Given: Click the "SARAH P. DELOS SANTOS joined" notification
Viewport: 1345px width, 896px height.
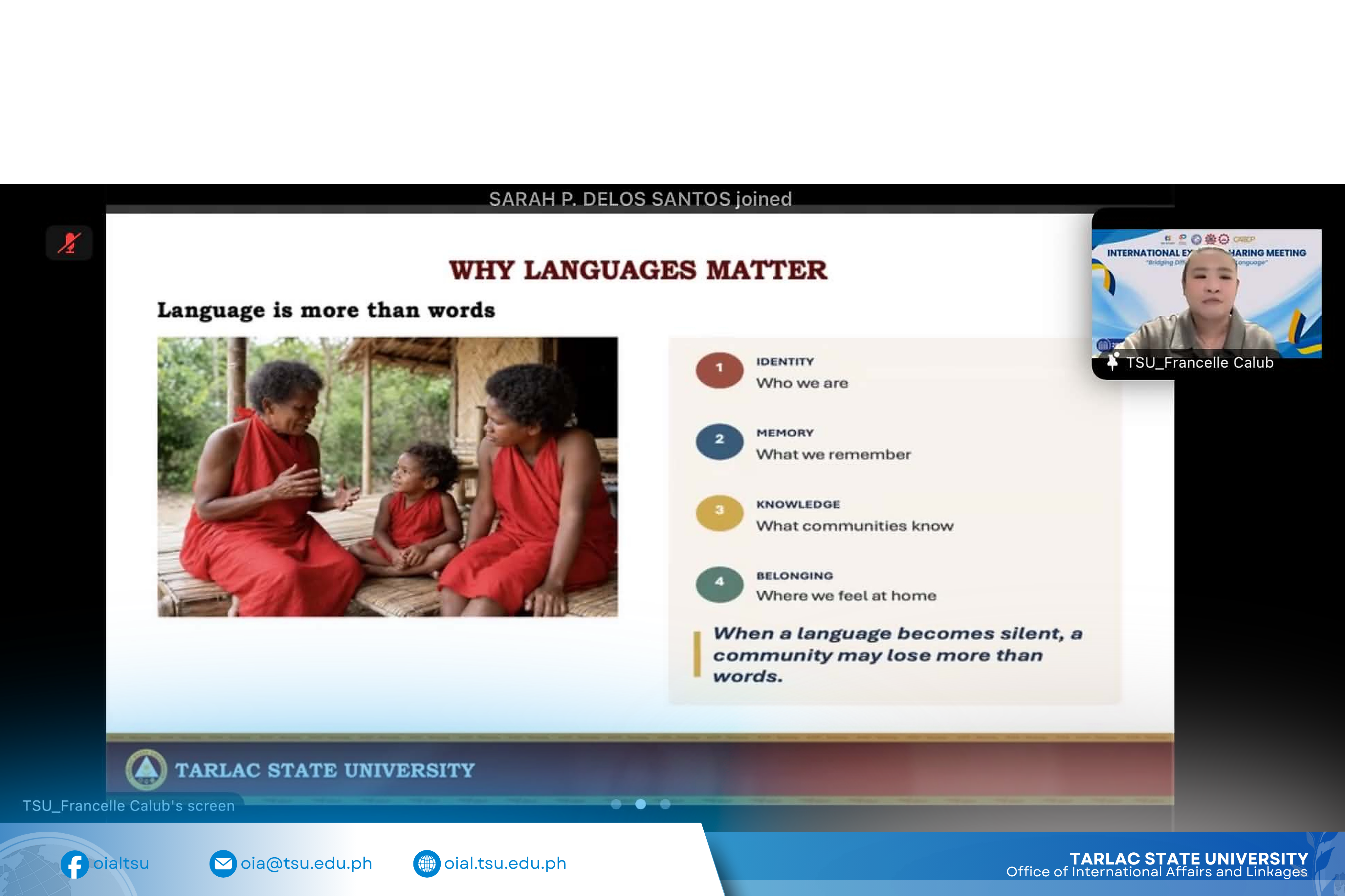Looking at the screenshot, I should pyautogui.click(x=640, y=199).
